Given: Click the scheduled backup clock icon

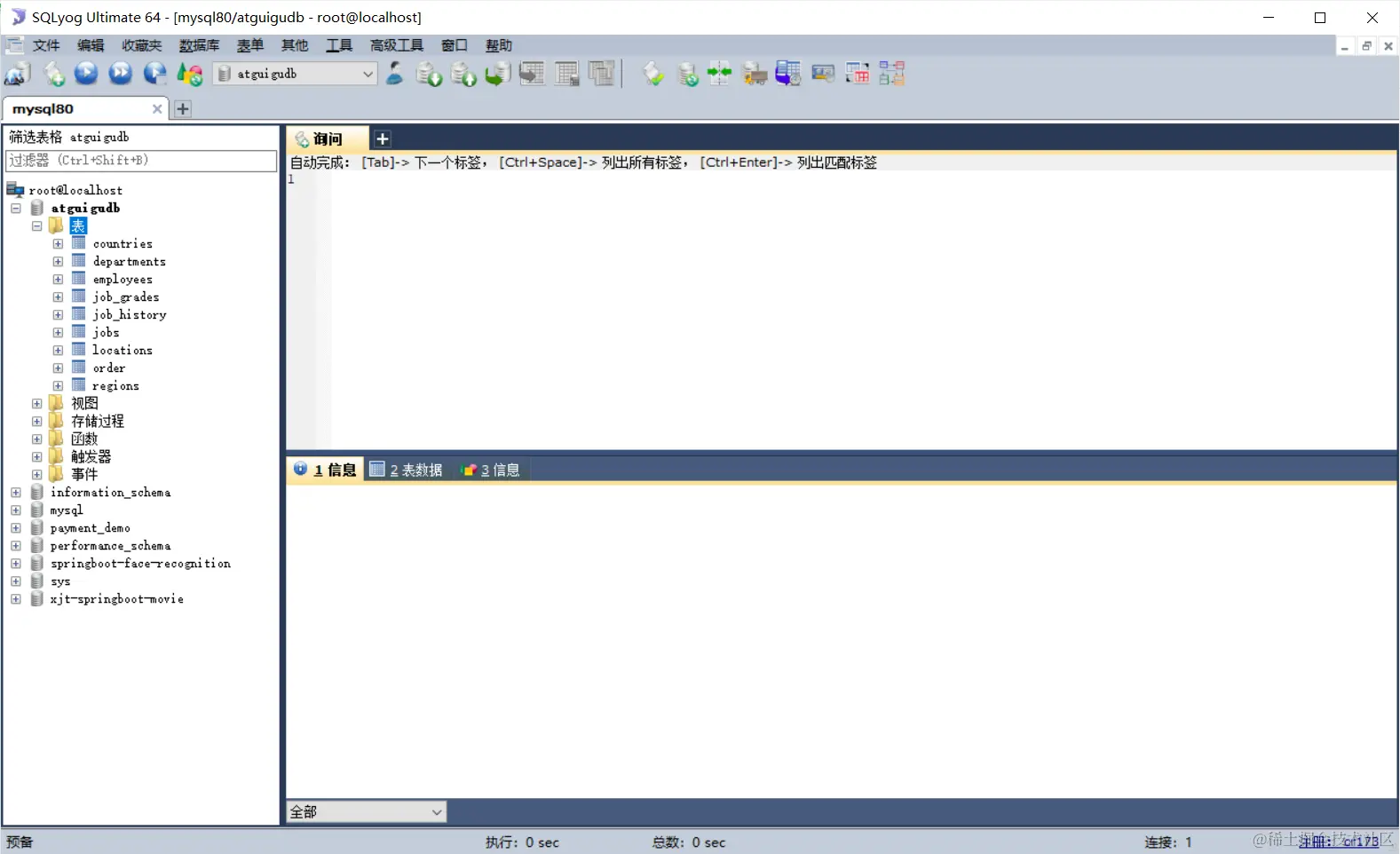Looking at the screenshot, I should point(788,74).
